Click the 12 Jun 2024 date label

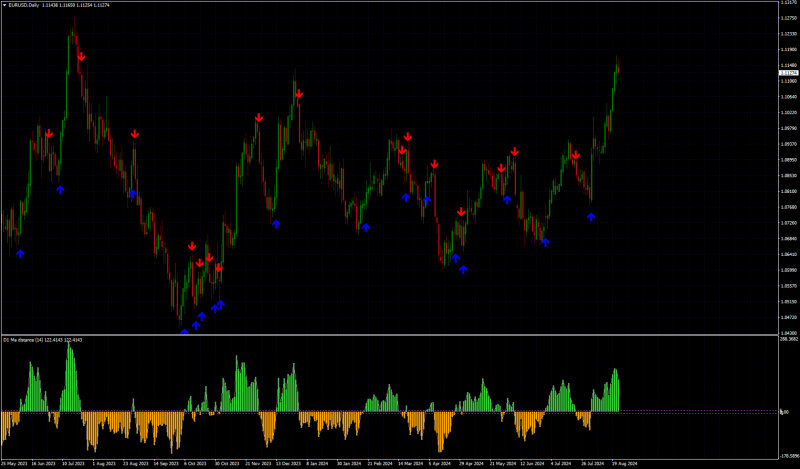[x=532, y=464]
